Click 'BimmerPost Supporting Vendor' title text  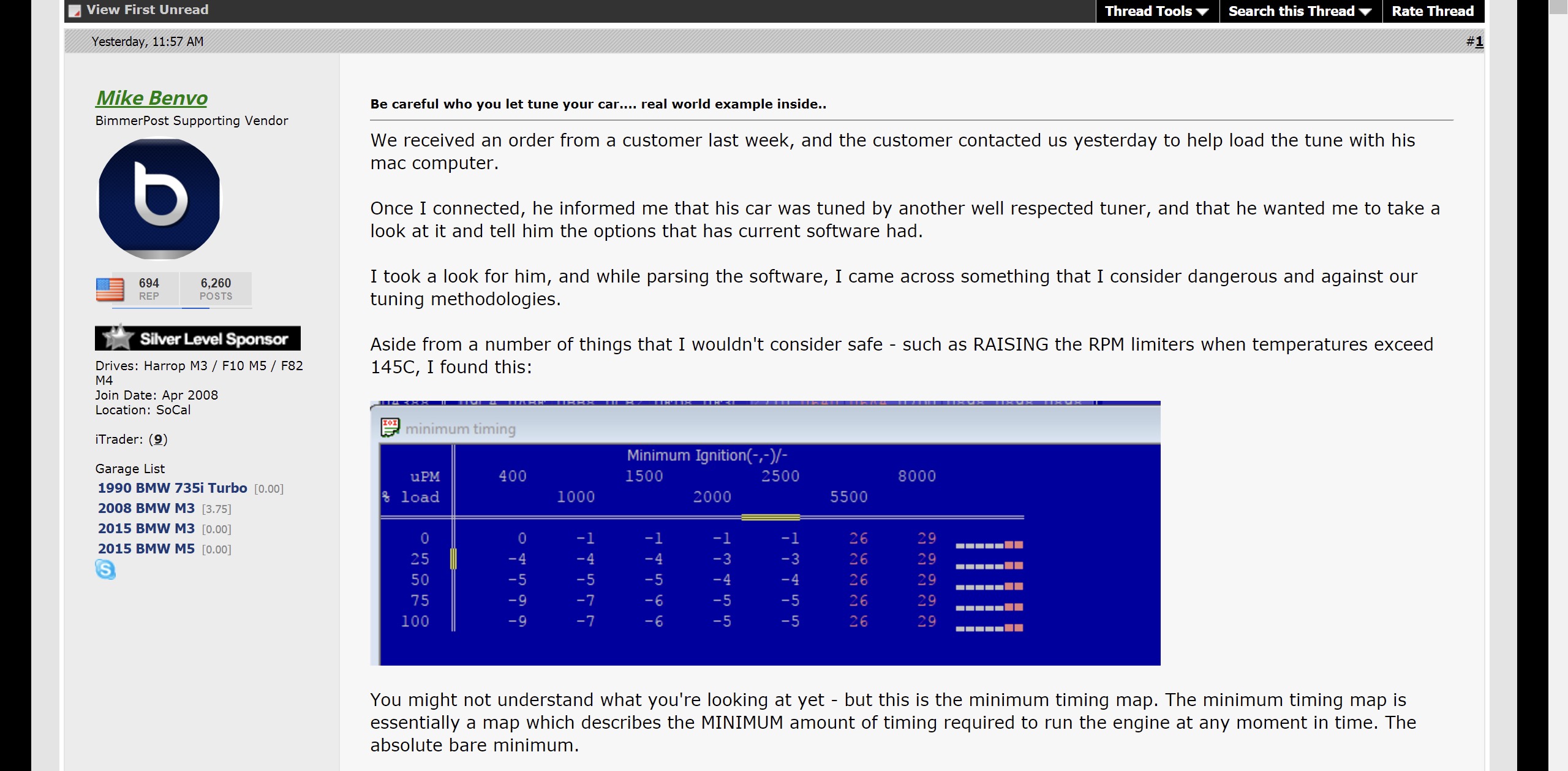(x=192, y=121)
